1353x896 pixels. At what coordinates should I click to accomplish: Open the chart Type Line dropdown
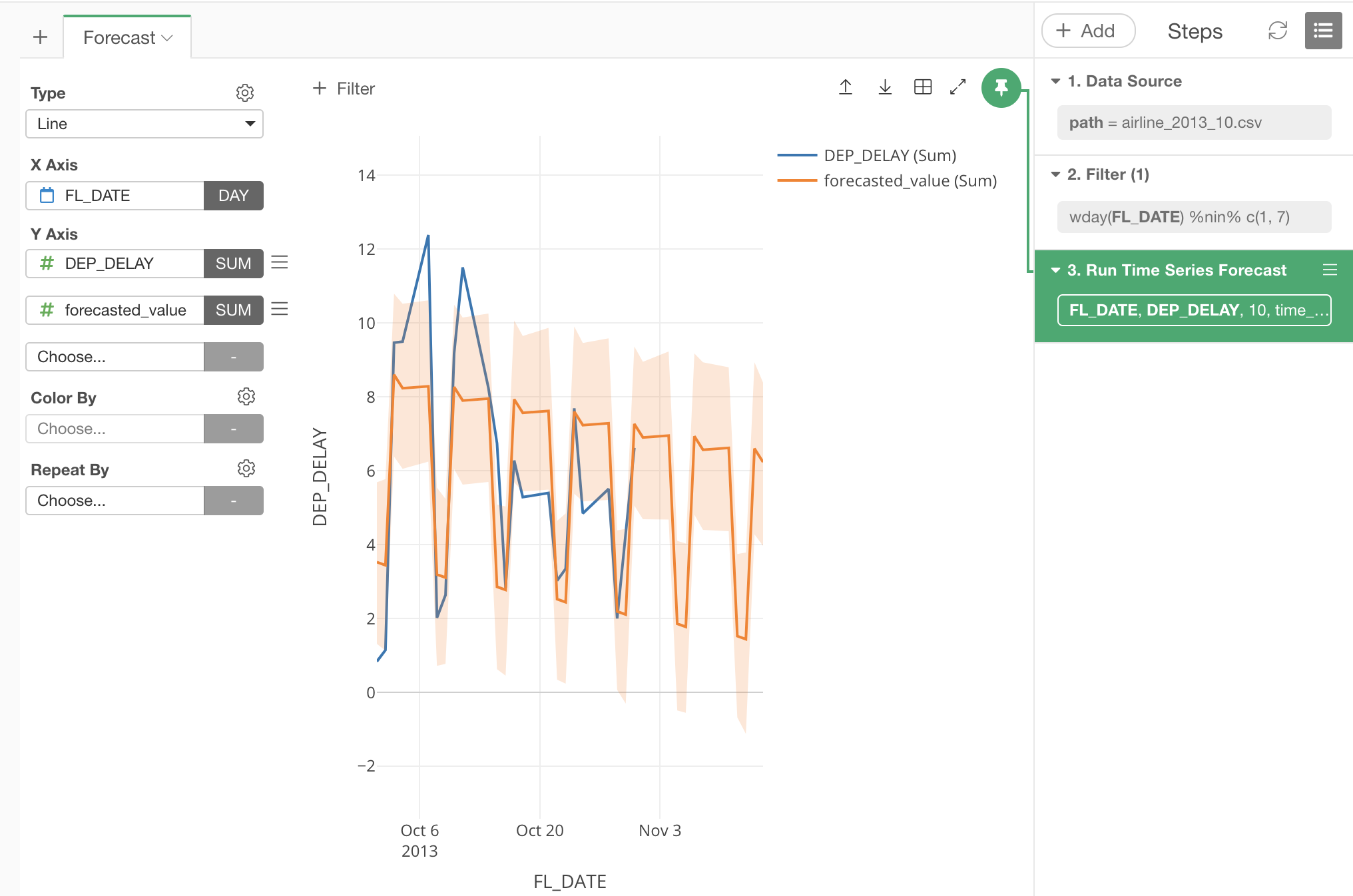[144, 124]
